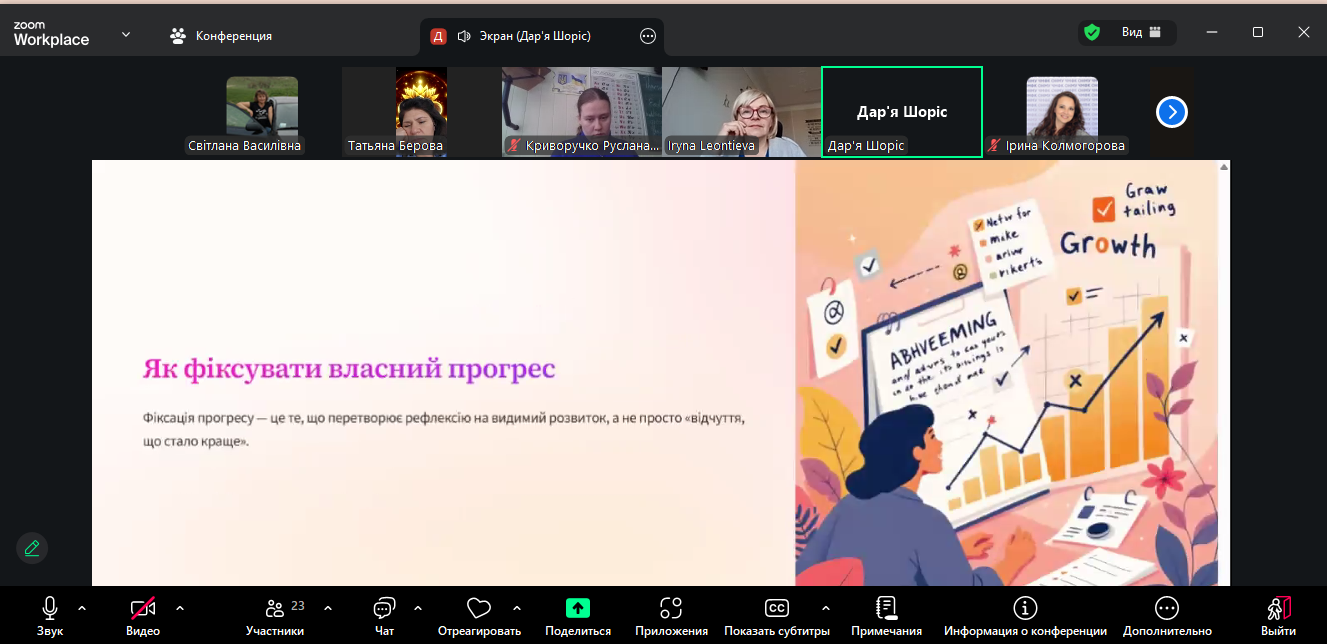Click the green pencil annotation icon
The width and height of the screenshot is (1327, 644).
click(x=32, y=547)
